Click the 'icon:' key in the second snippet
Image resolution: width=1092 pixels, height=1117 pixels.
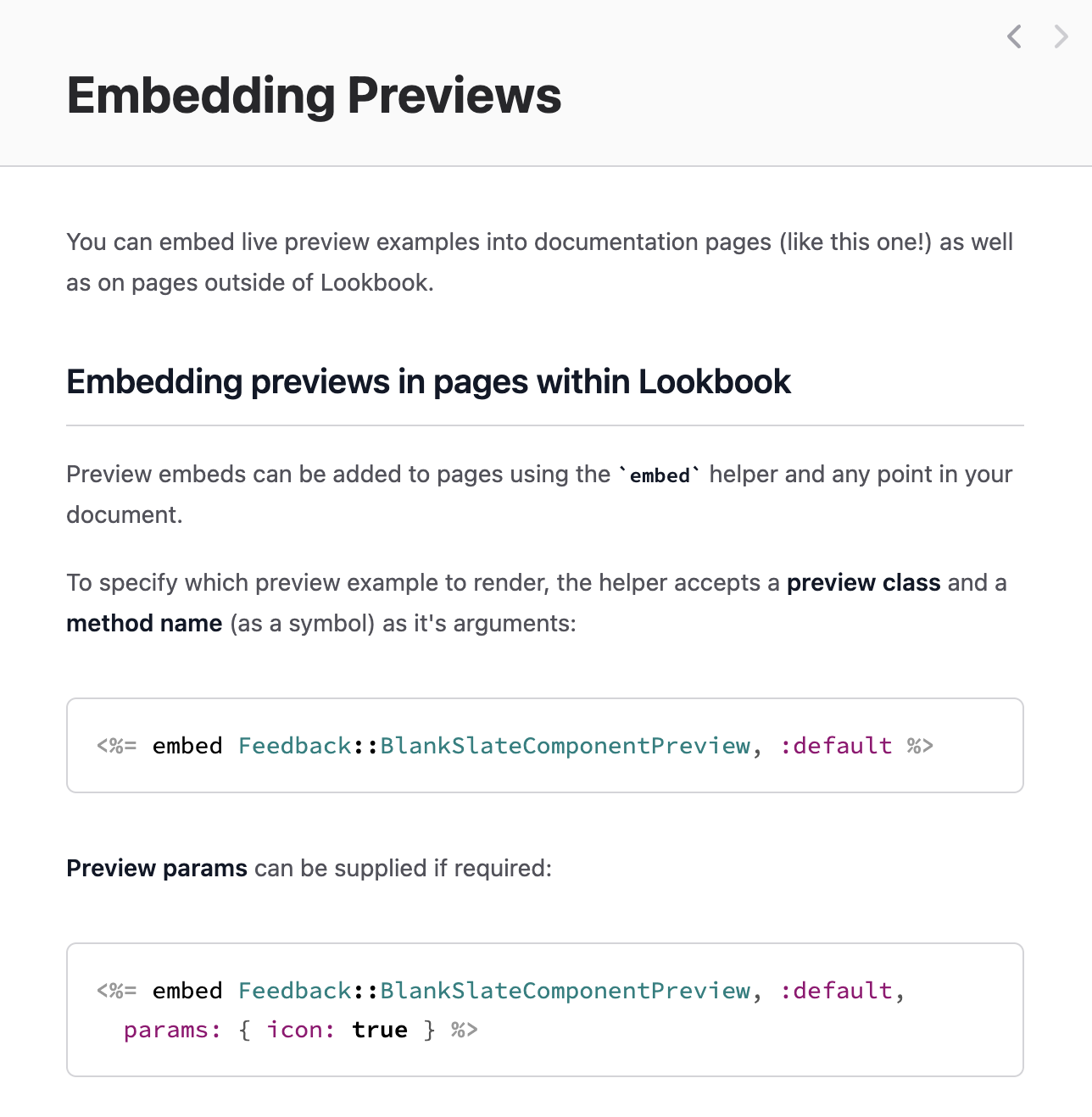click(x=301, y=1031)
